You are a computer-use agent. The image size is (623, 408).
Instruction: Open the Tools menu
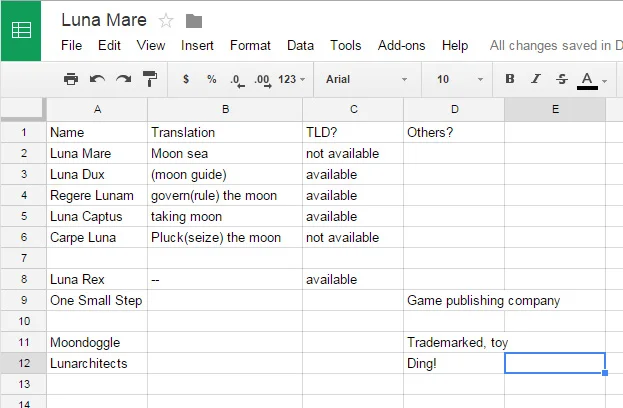click(x=346, y=45)
